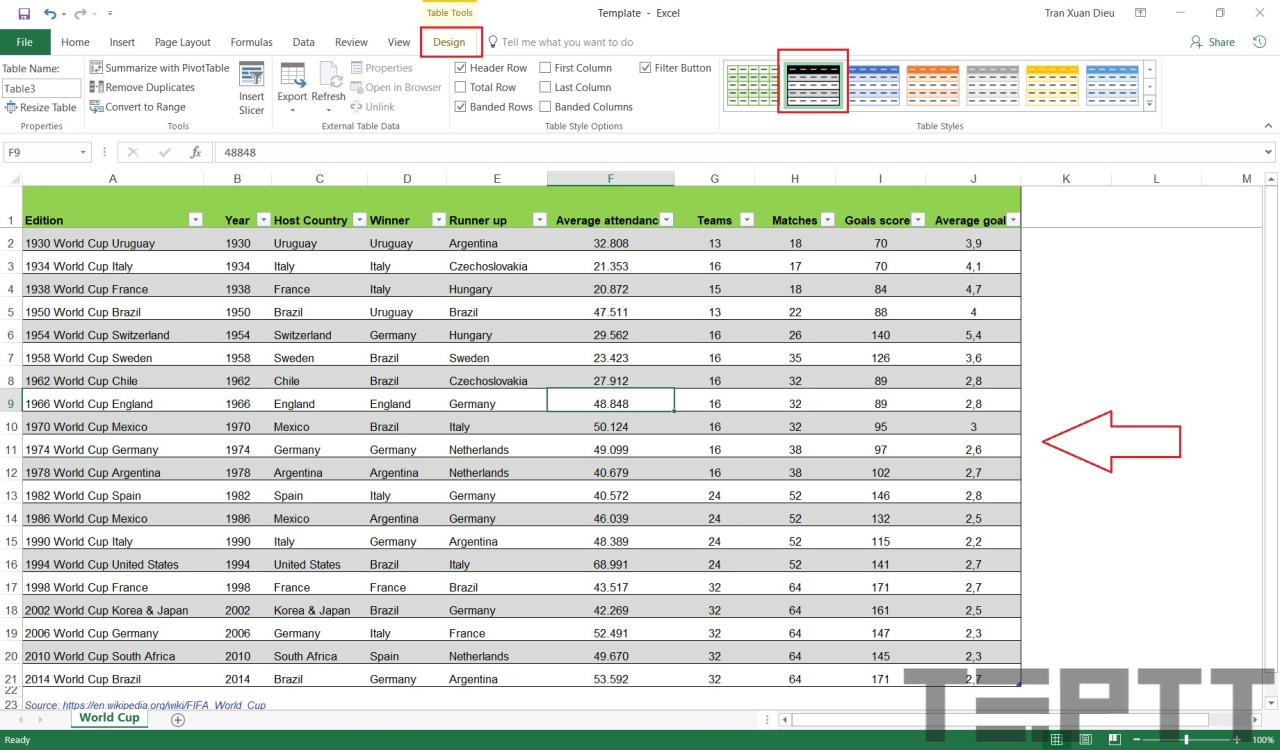1280x750 pixels.
Task: Click the Ribbon Display Options icon
Action: (1141, 13)
